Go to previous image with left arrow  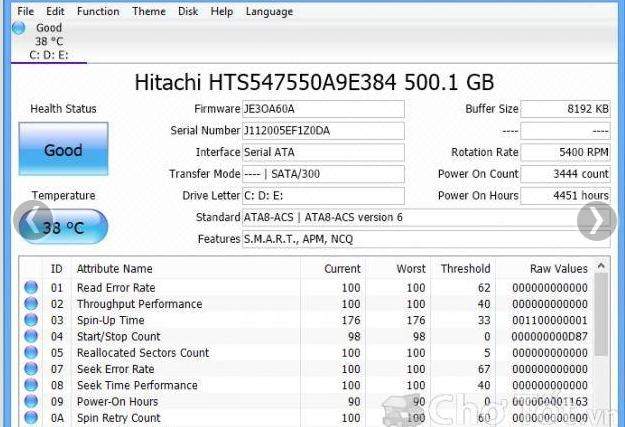(x=33, y=220)
